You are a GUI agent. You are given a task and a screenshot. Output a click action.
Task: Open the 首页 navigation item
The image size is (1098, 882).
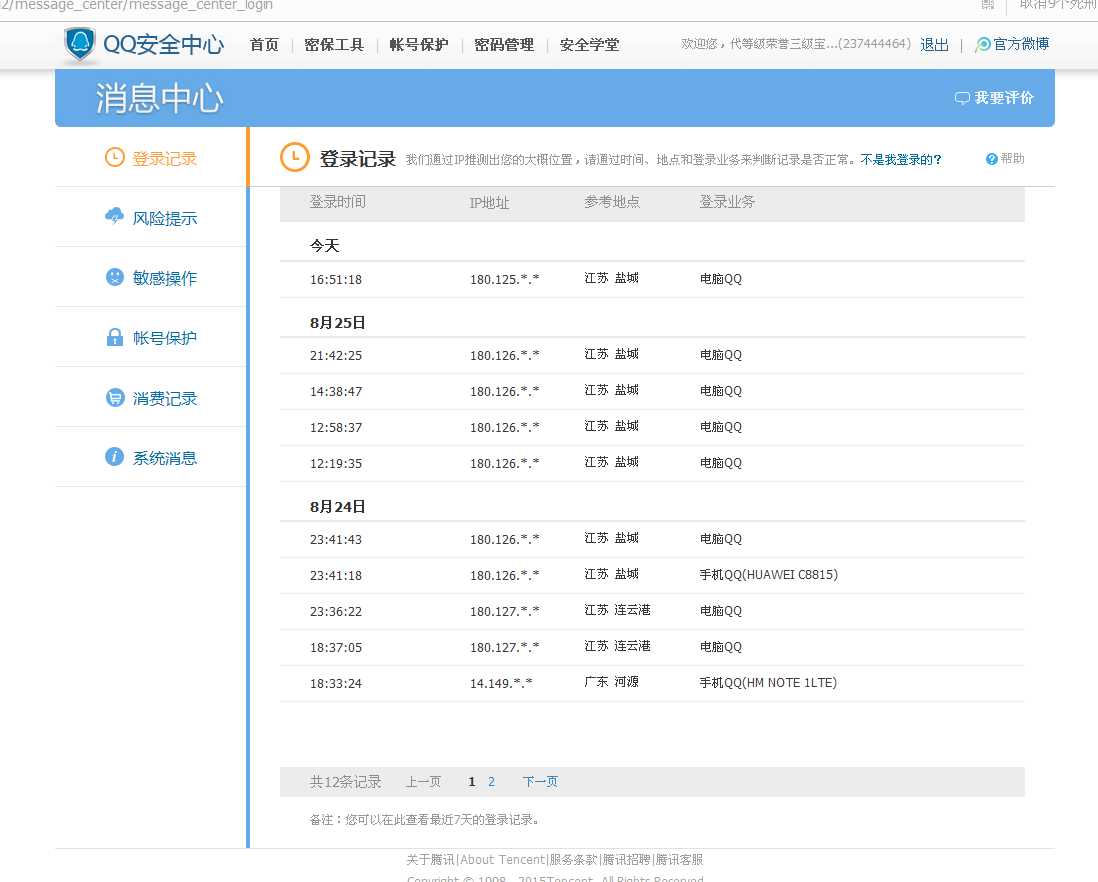[x=264, y=45]
